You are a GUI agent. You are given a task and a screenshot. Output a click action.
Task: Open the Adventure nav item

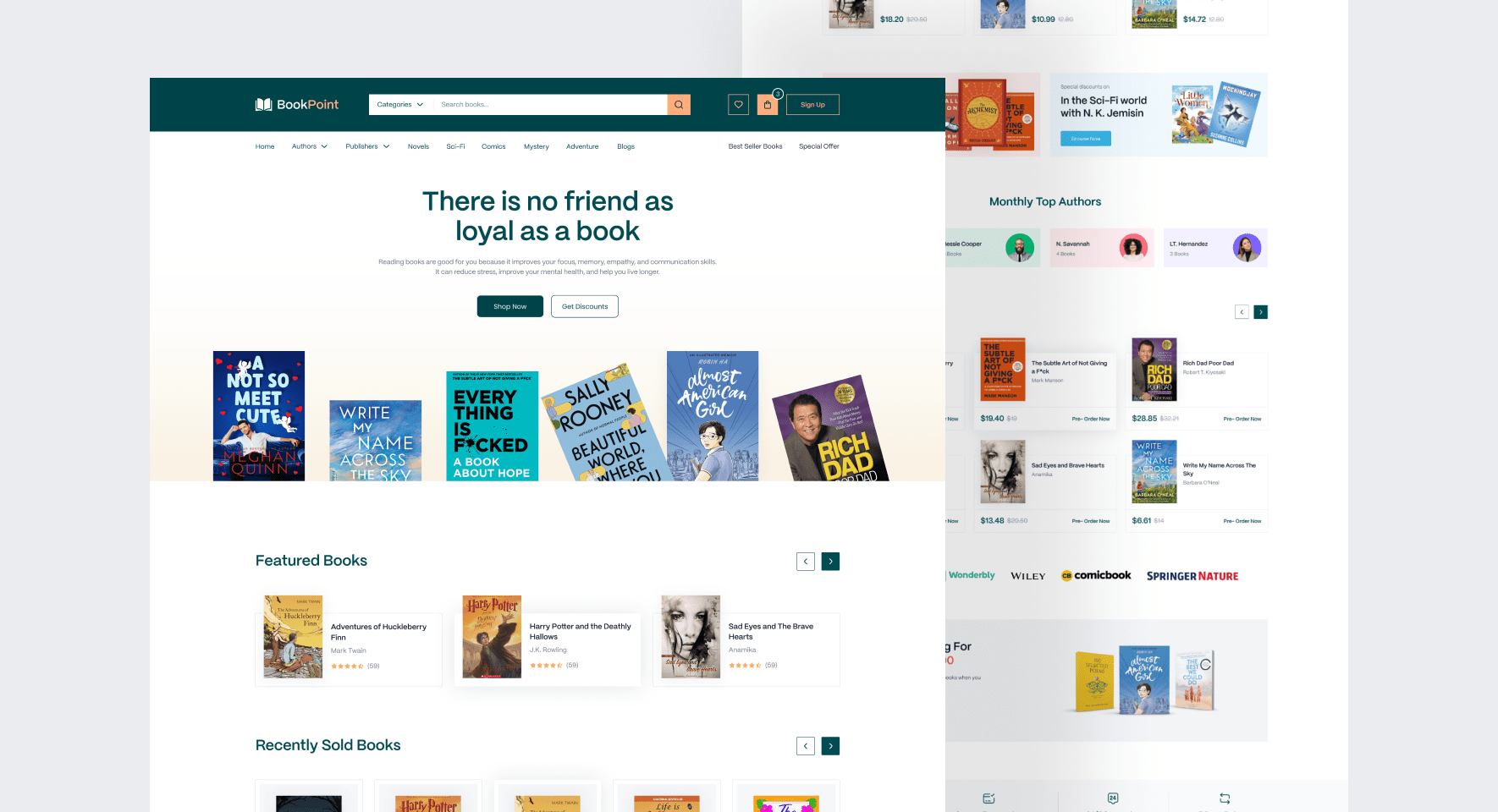coord(582,146)
